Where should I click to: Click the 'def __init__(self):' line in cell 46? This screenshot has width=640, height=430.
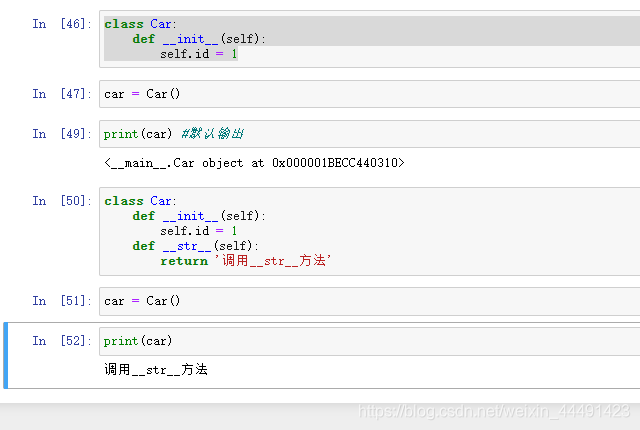199,39
